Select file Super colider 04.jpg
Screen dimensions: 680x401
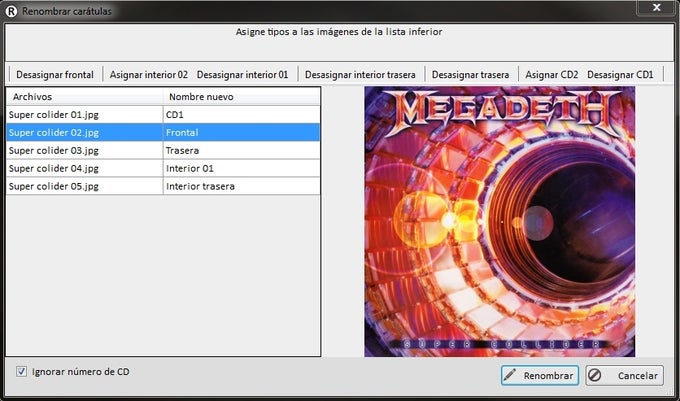click(x=85, y=168)
